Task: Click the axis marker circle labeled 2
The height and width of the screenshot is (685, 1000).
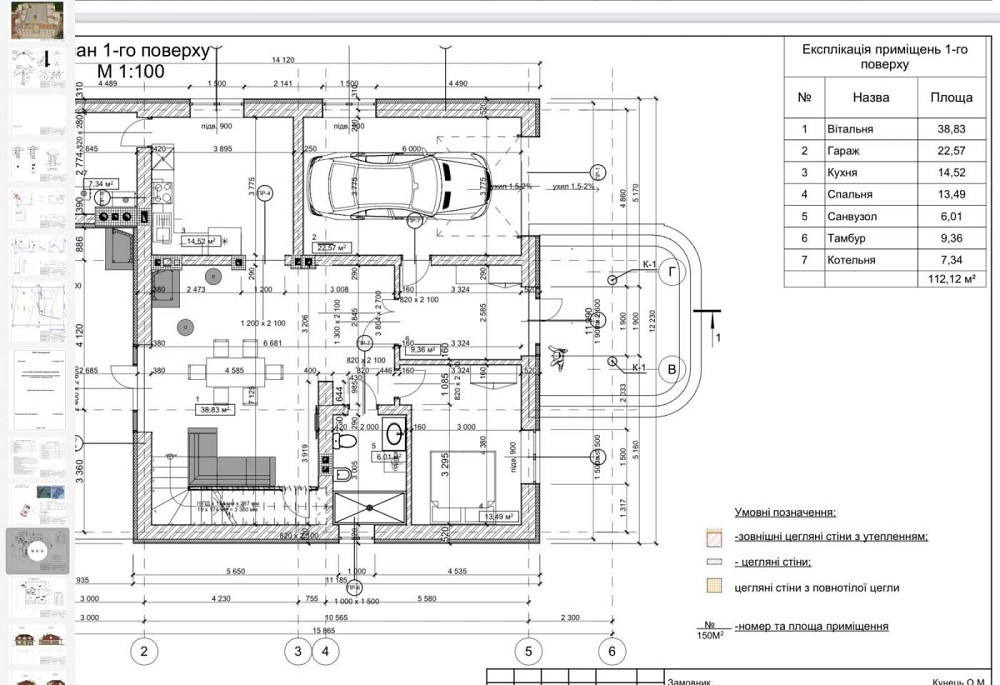Action: pyautogui.click(x=144, y=651)
